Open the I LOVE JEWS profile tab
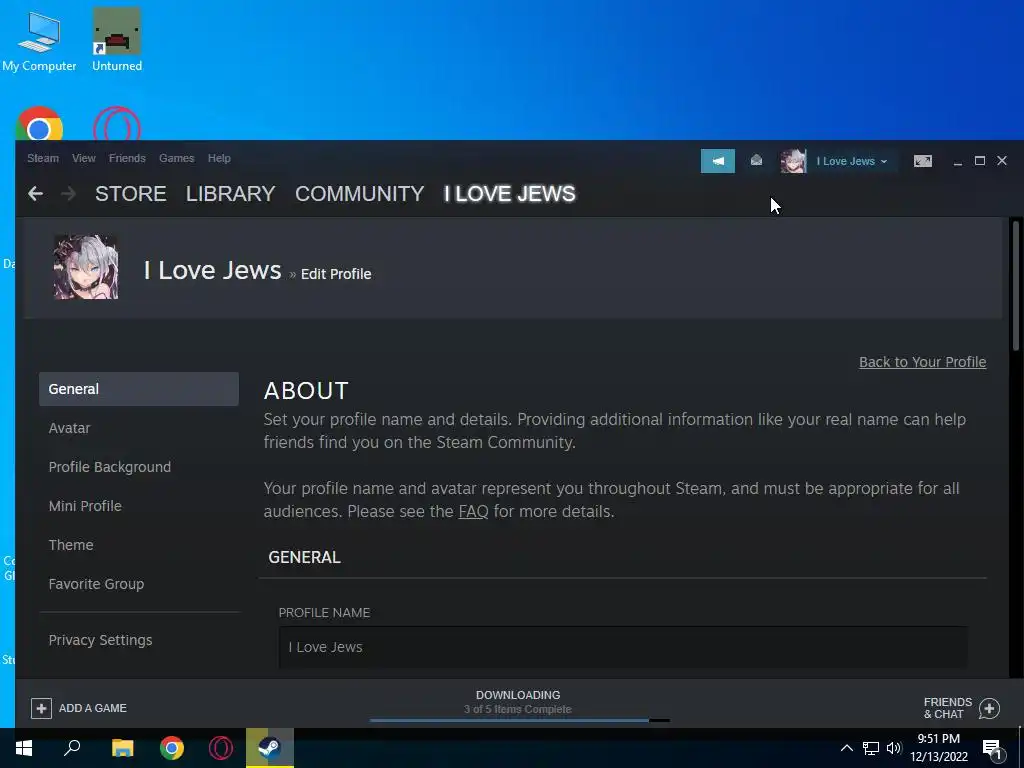The image size is (1024, 768). [509, 193]
